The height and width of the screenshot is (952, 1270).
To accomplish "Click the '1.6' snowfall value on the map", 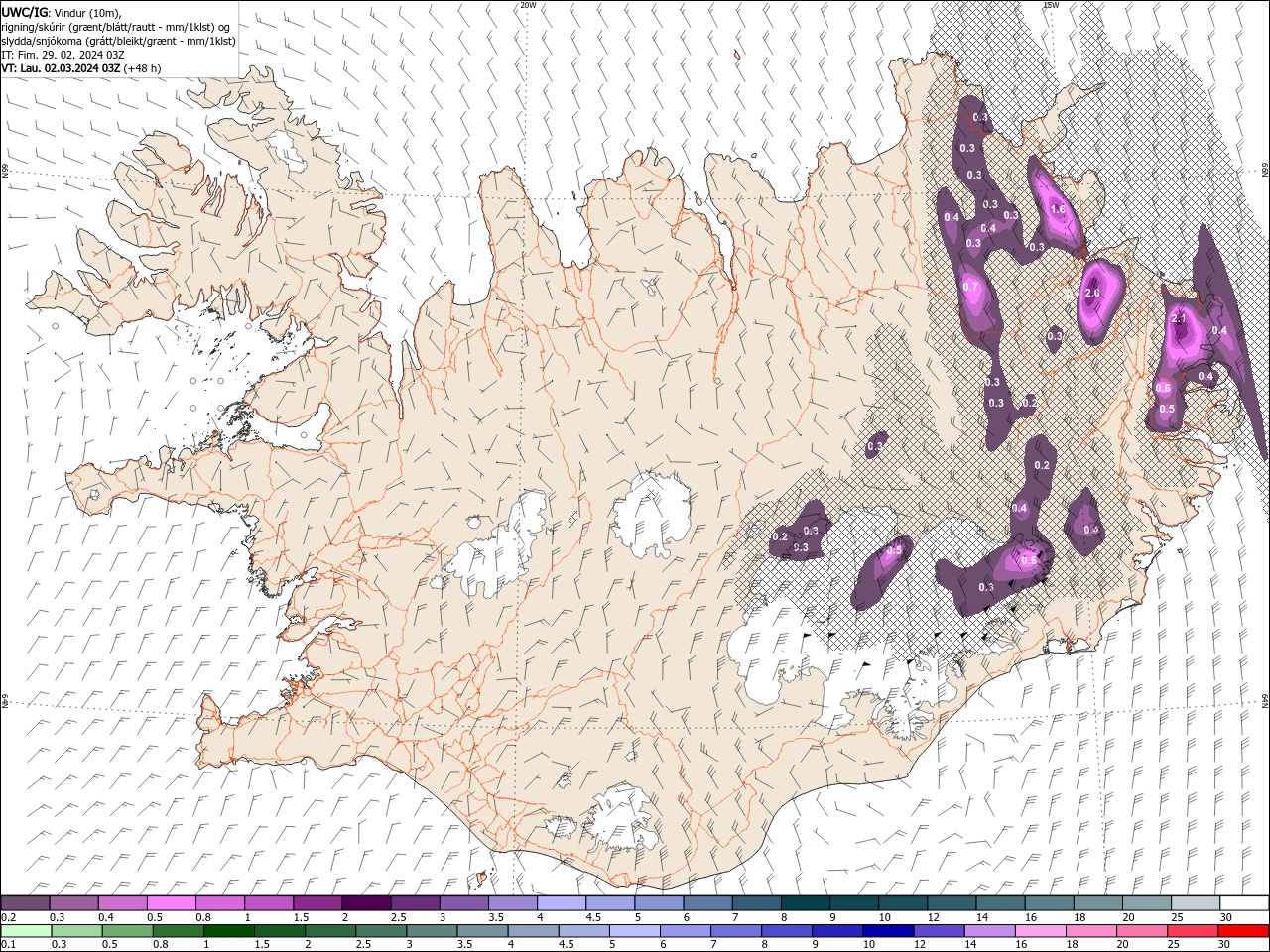I will [1058, 209].
